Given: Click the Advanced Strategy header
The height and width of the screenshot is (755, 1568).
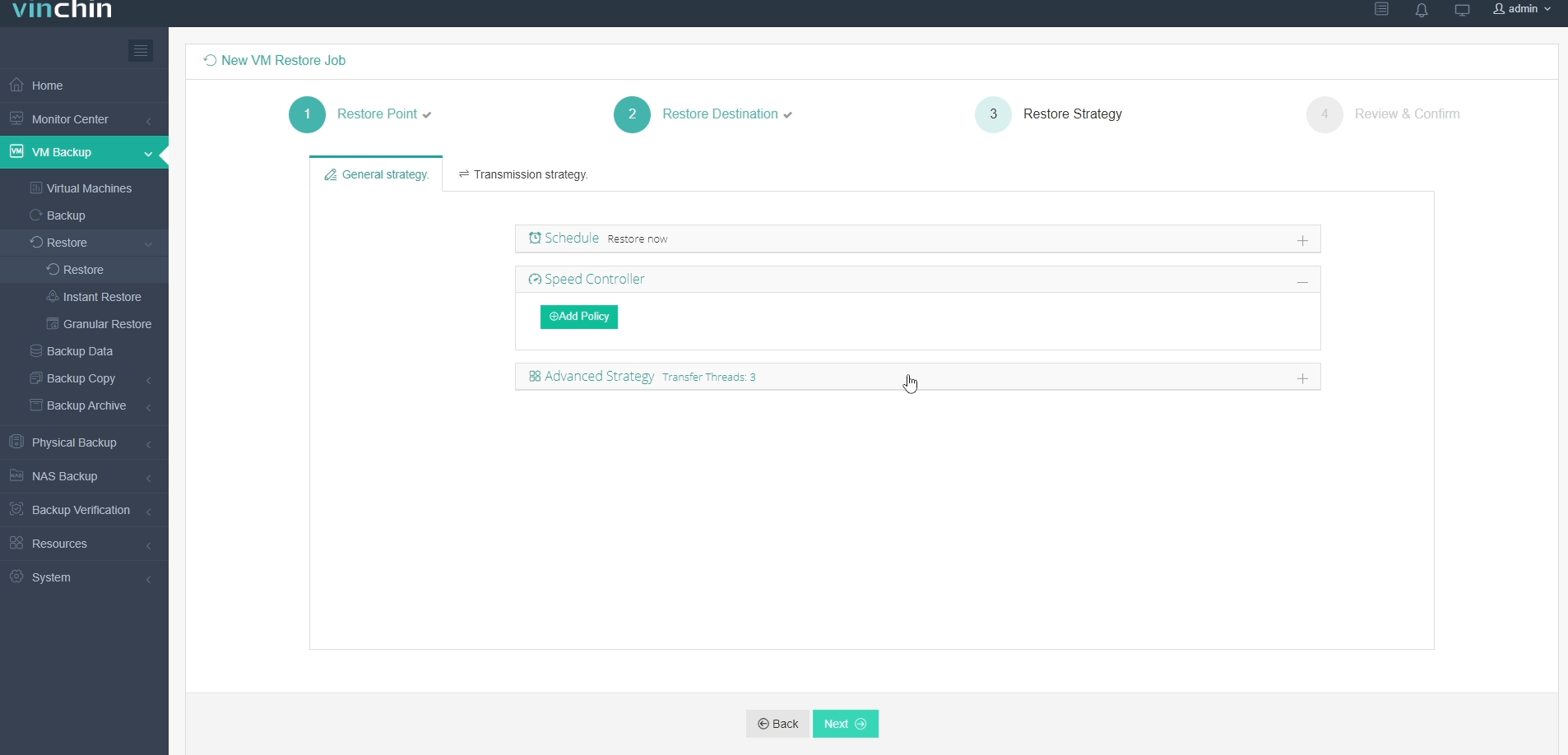Looking at the screenshot, I should point(917,377).
